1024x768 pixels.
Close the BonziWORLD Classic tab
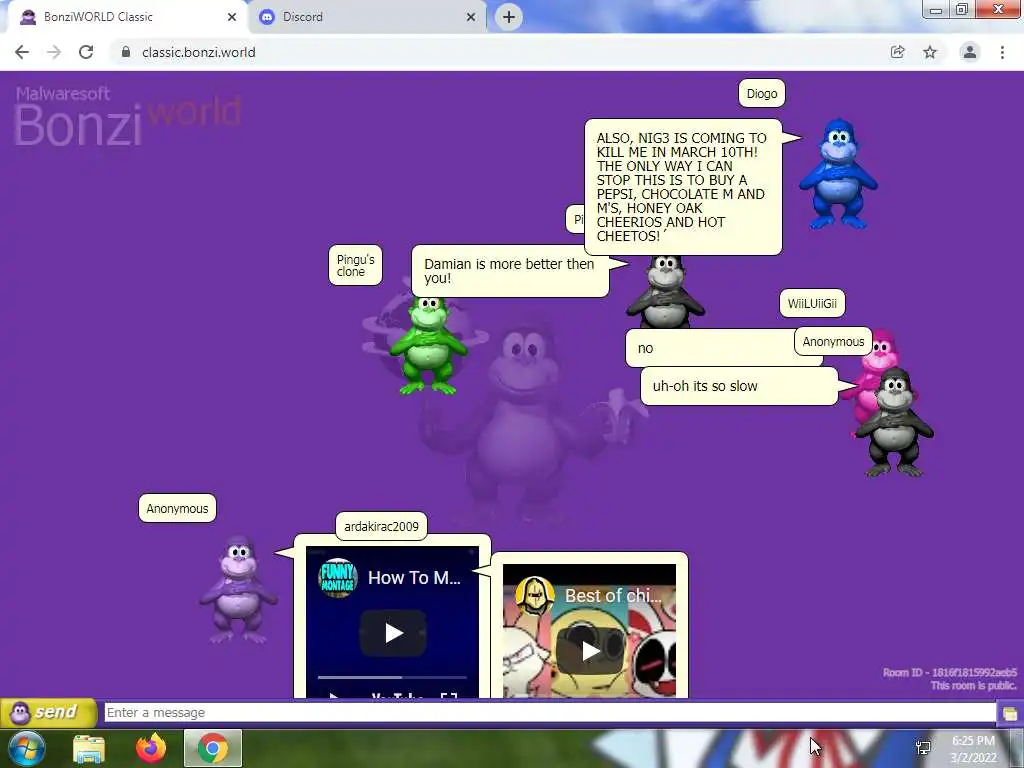[232, 17]
